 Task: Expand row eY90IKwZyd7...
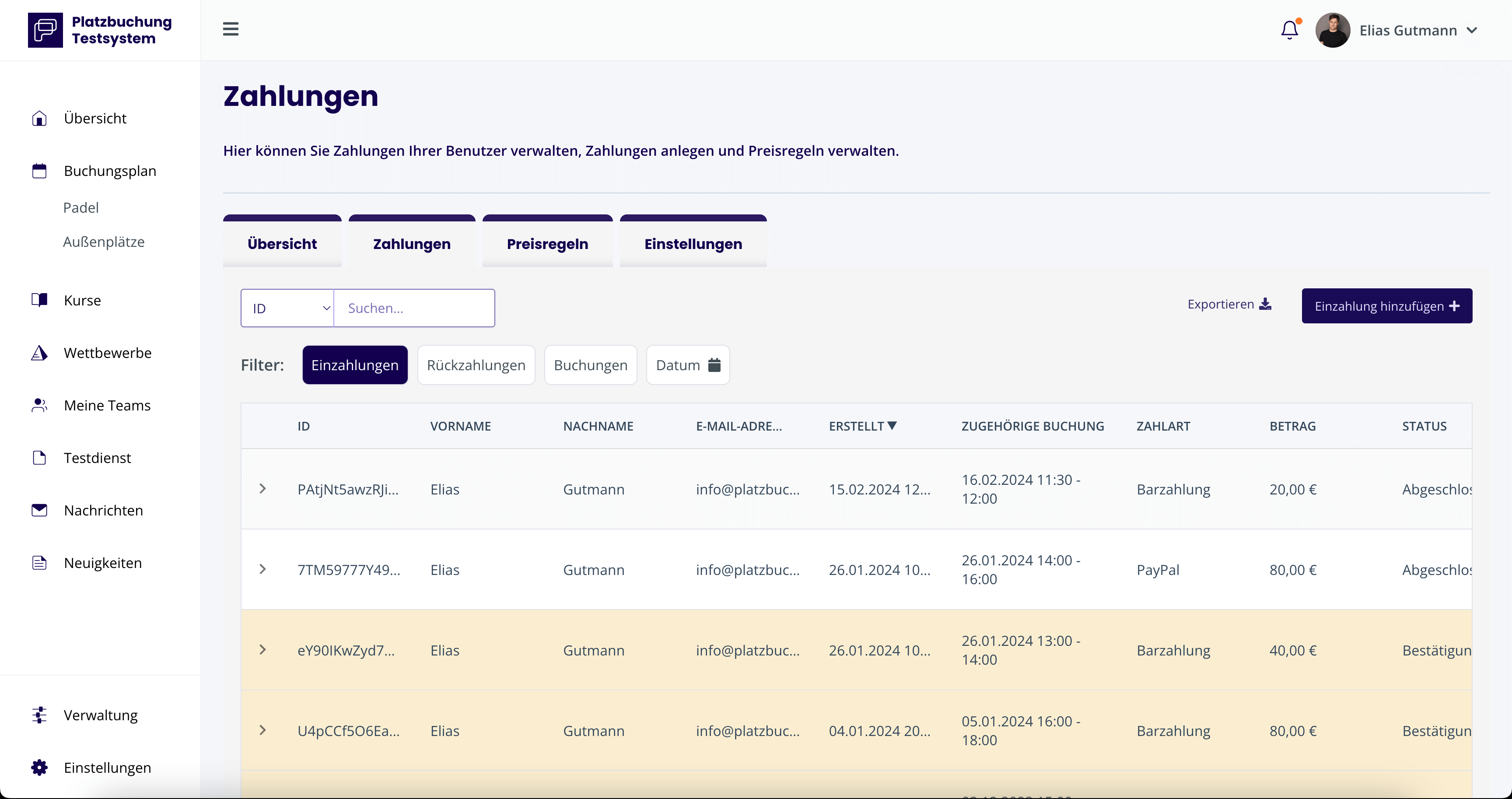click(x=262, y=649)
